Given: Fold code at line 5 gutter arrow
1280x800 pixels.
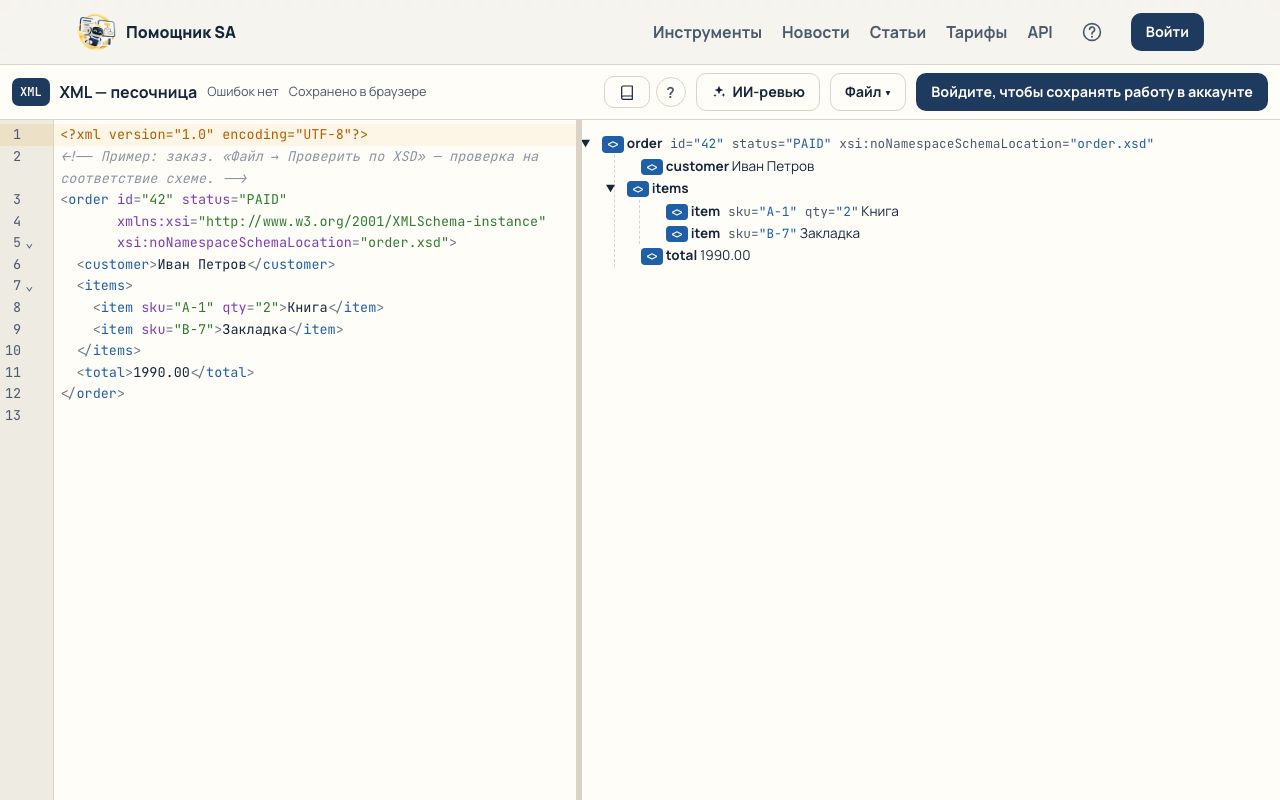Looking at the screenshot, I should (29, 244).
